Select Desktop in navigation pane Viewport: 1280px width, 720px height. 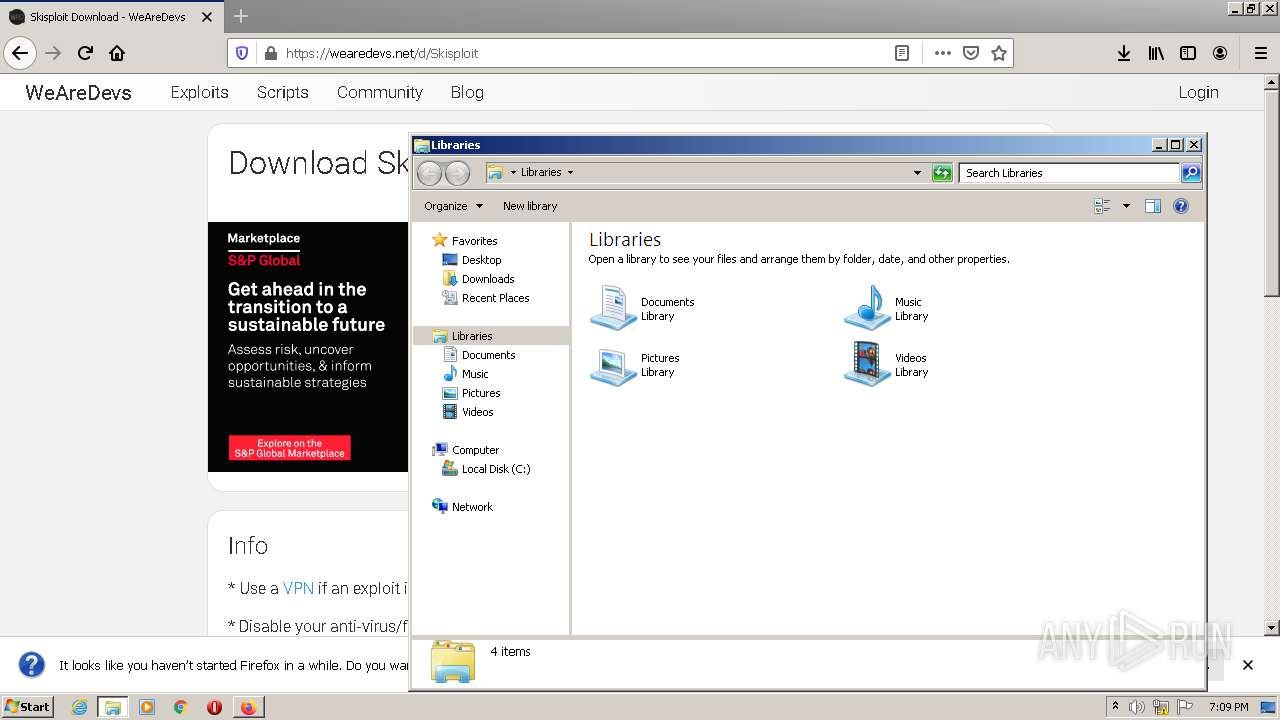click(481, 260)
